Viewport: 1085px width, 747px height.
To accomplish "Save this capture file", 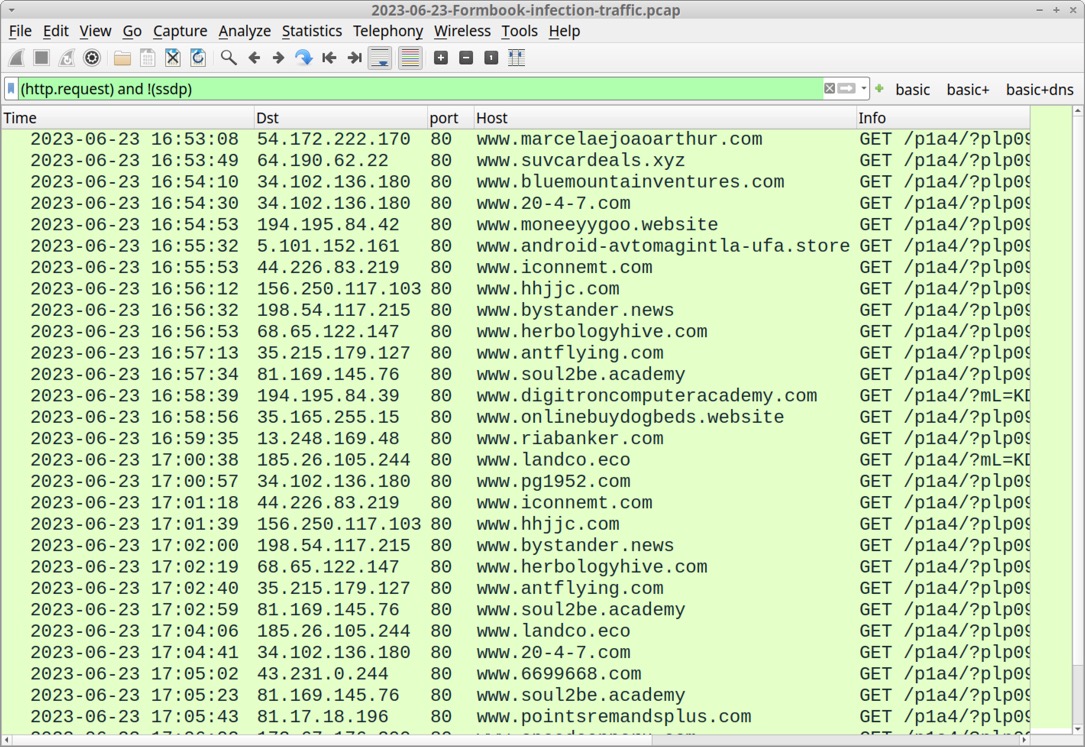I will coord(147,58).
